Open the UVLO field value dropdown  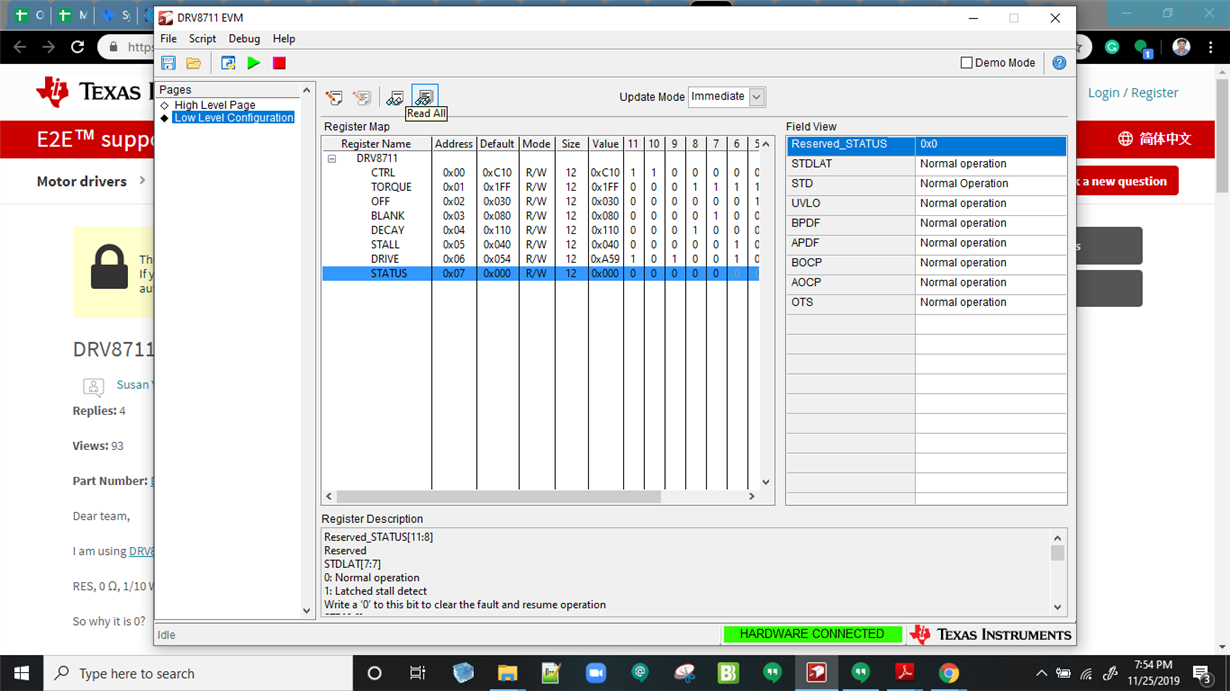point(990,204)
